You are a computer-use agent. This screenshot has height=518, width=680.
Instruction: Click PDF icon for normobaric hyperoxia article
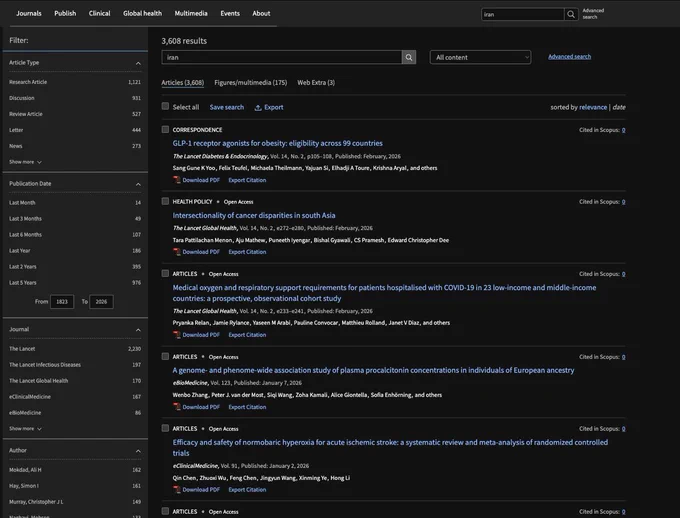pyautogui.click(x=177, y=489)
